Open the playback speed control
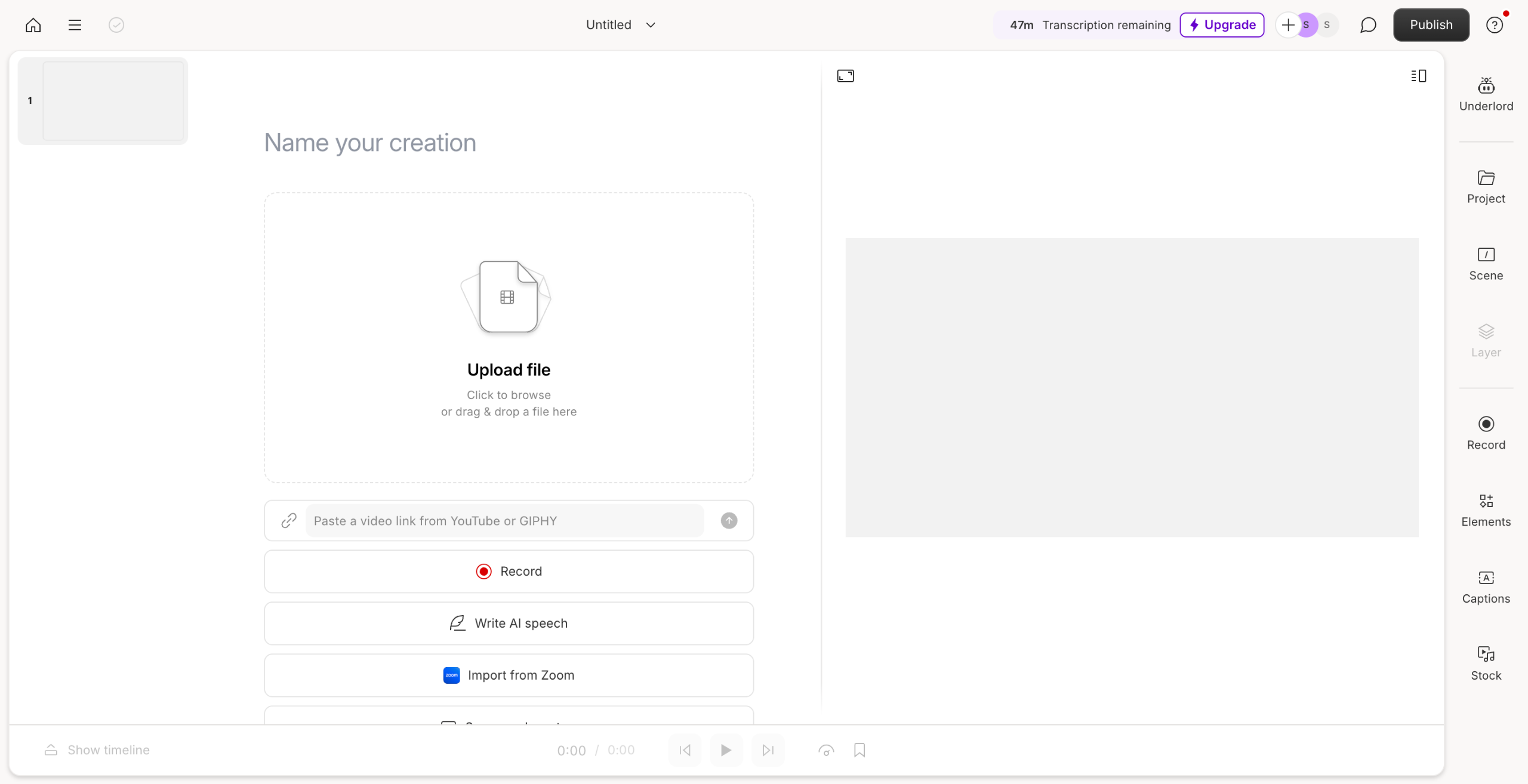The height and width of the screenshot is (784, 1528). 826,750
